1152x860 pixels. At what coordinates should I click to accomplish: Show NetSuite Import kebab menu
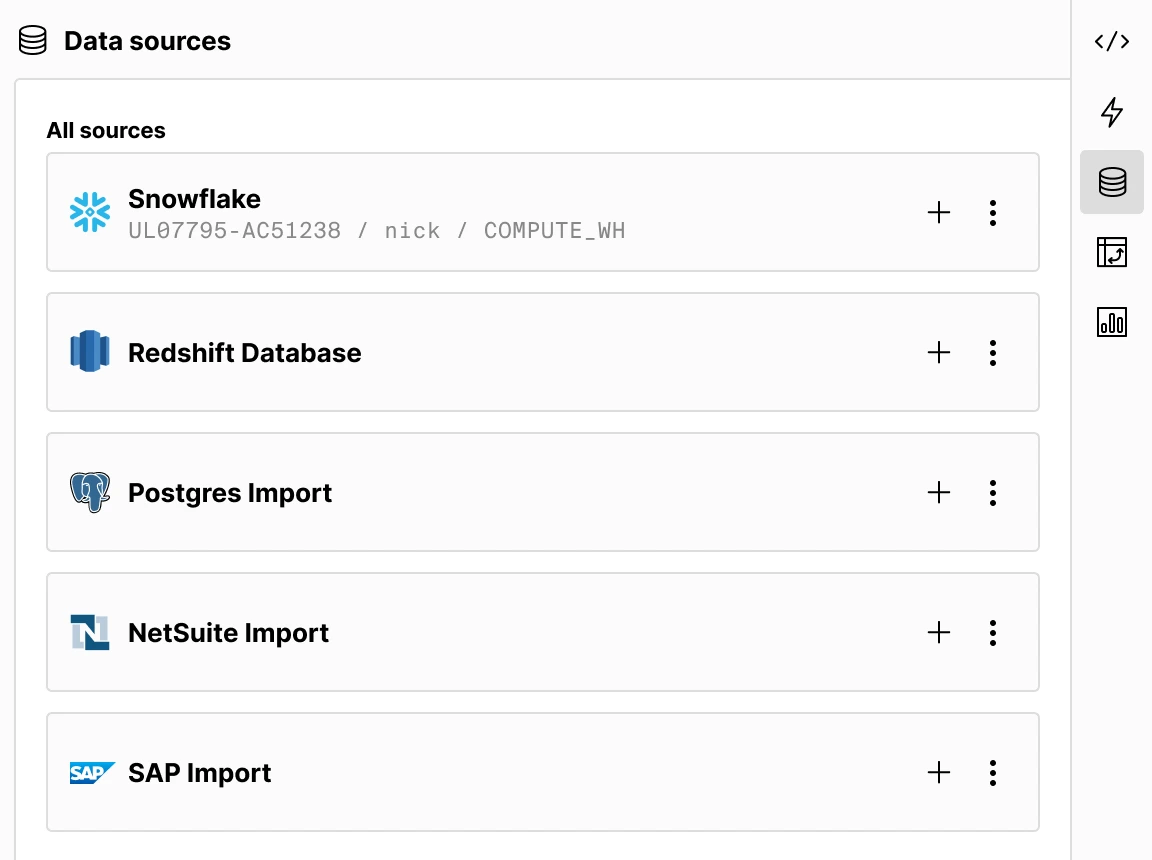(993, 632)
